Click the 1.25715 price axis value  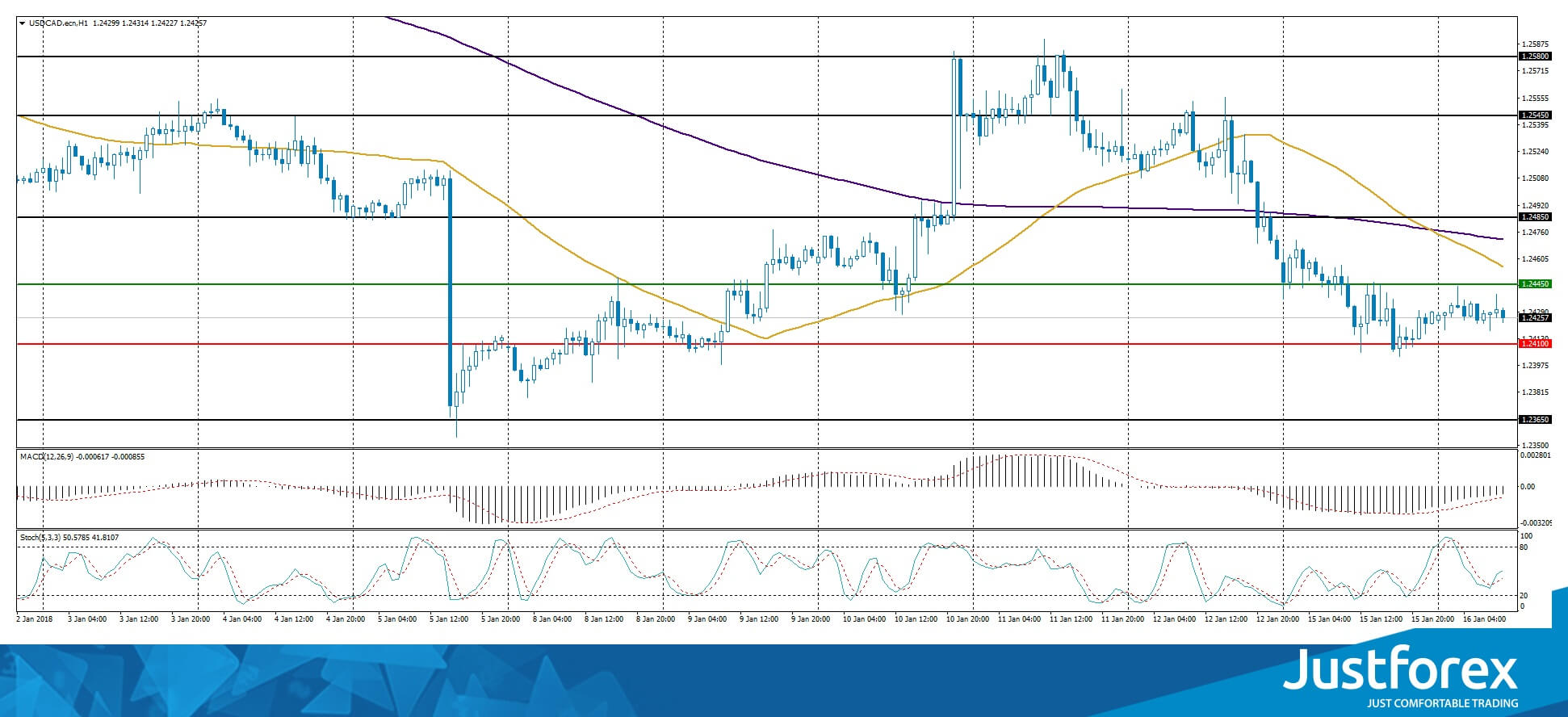pyautogui.click(x=1535, y=71)
